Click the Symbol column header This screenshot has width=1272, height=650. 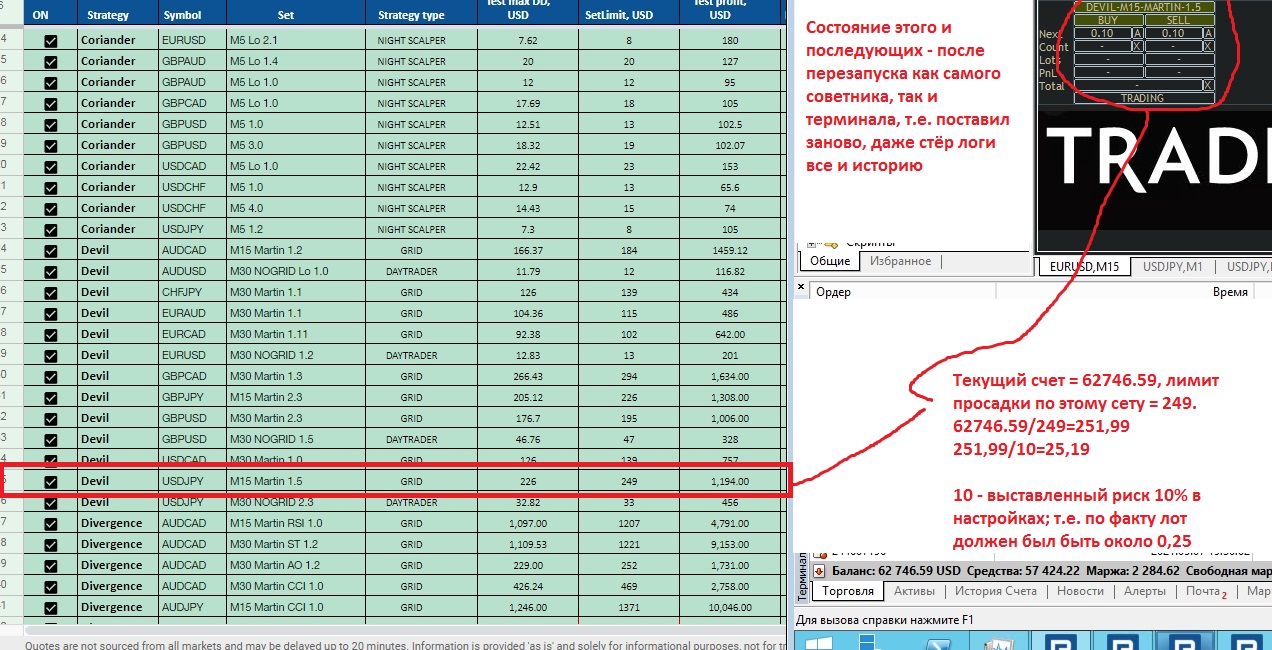(x=181, y=15)
